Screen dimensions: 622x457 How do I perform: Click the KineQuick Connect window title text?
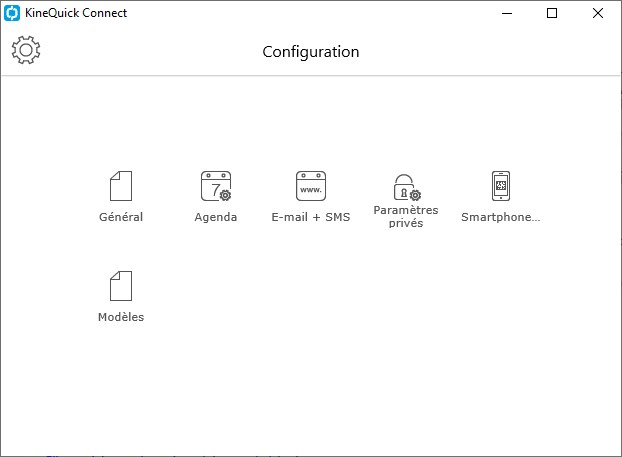76,13
